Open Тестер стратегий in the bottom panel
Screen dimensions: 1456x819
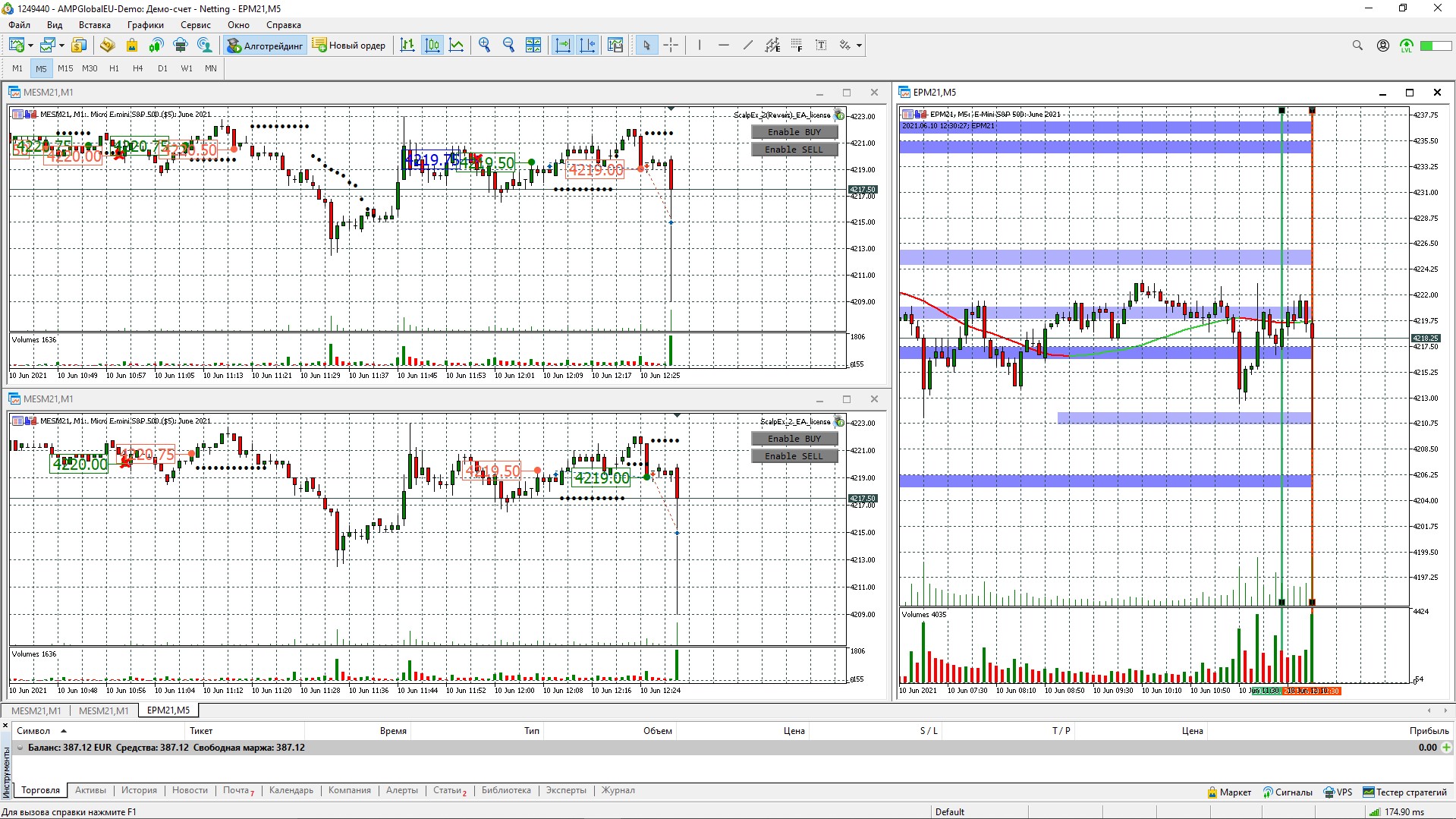coord(1405,792)
